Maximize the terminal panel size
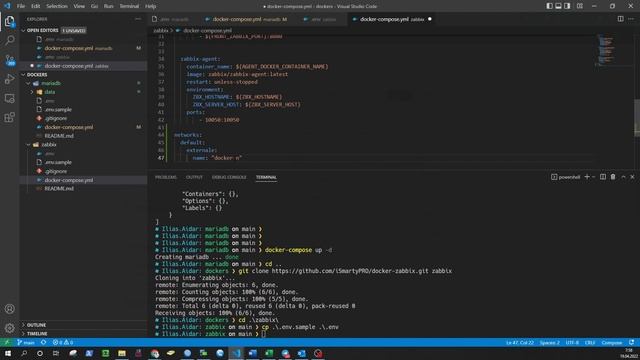This screenshot has height=360, width=640. [x=623, y=177]
